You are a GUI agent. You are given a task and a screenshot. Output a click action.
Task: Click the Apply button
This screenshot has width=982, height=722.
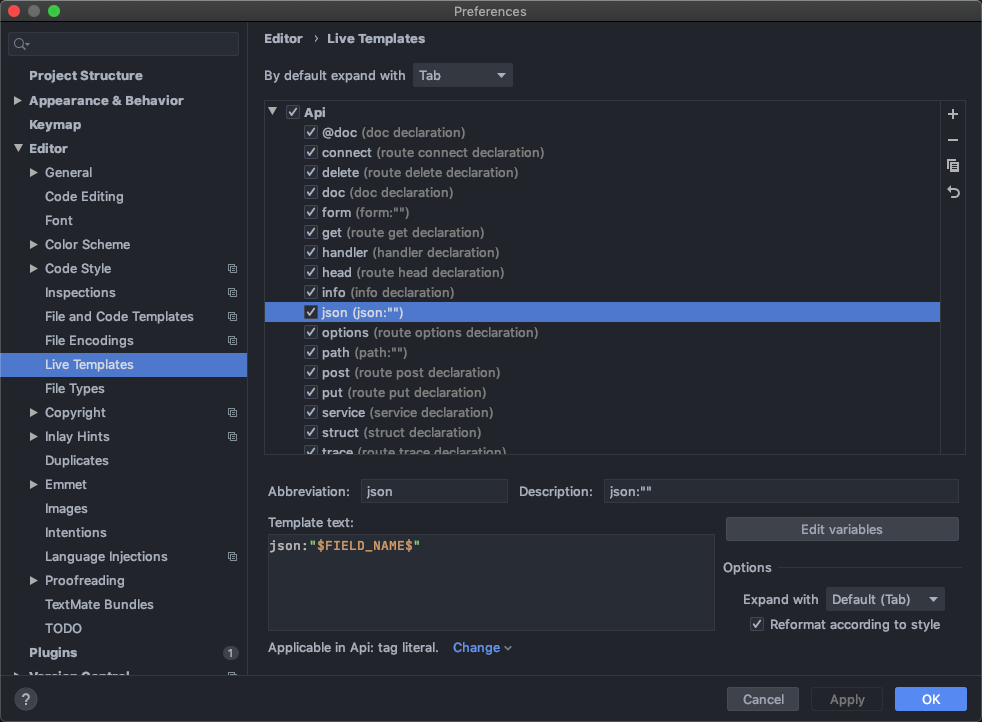[847, 699]
